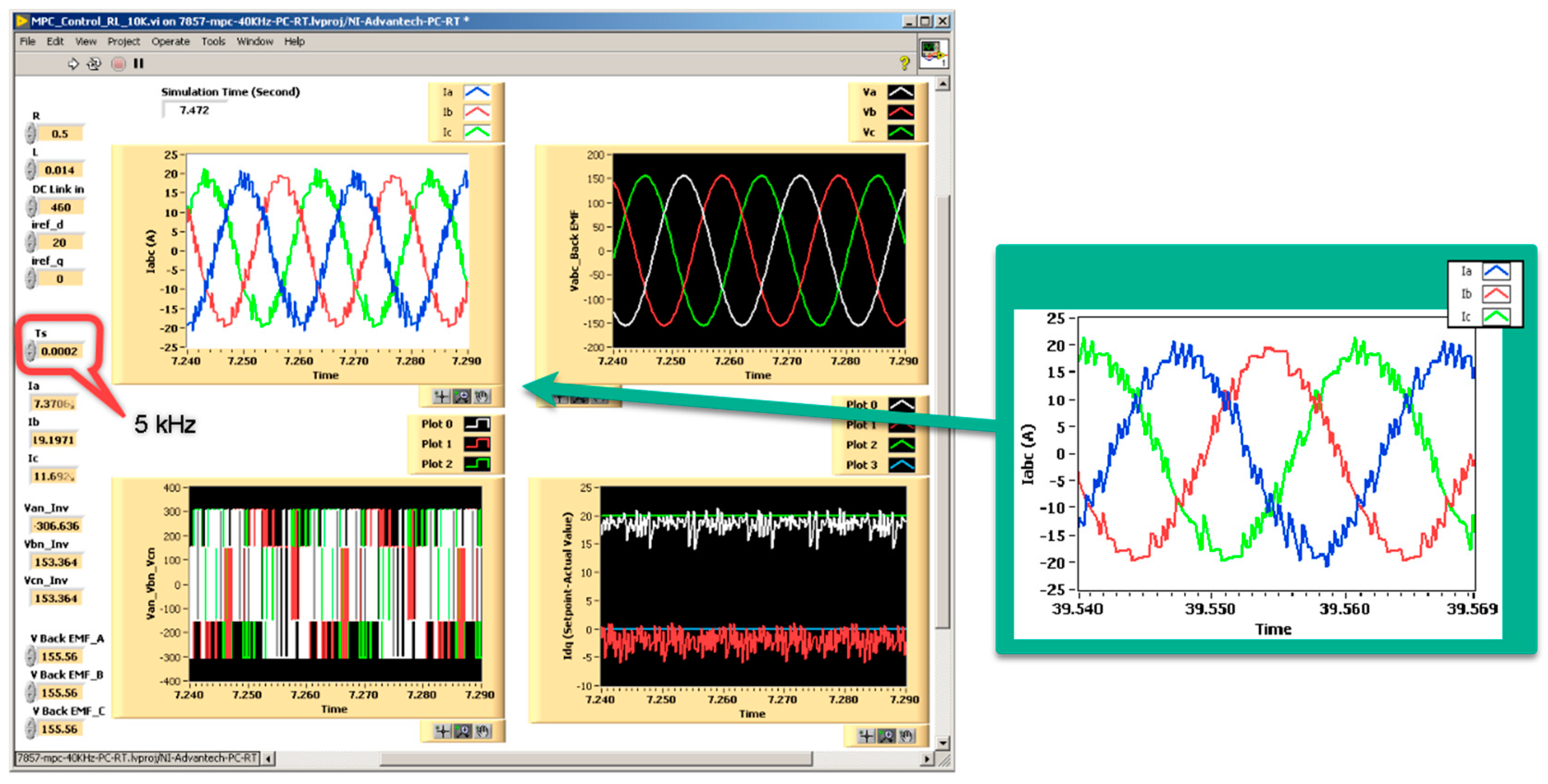This screenshot has width=1548, height=784.
Task: Click the L value stepper arrows
Action: (x=31, y=170)
